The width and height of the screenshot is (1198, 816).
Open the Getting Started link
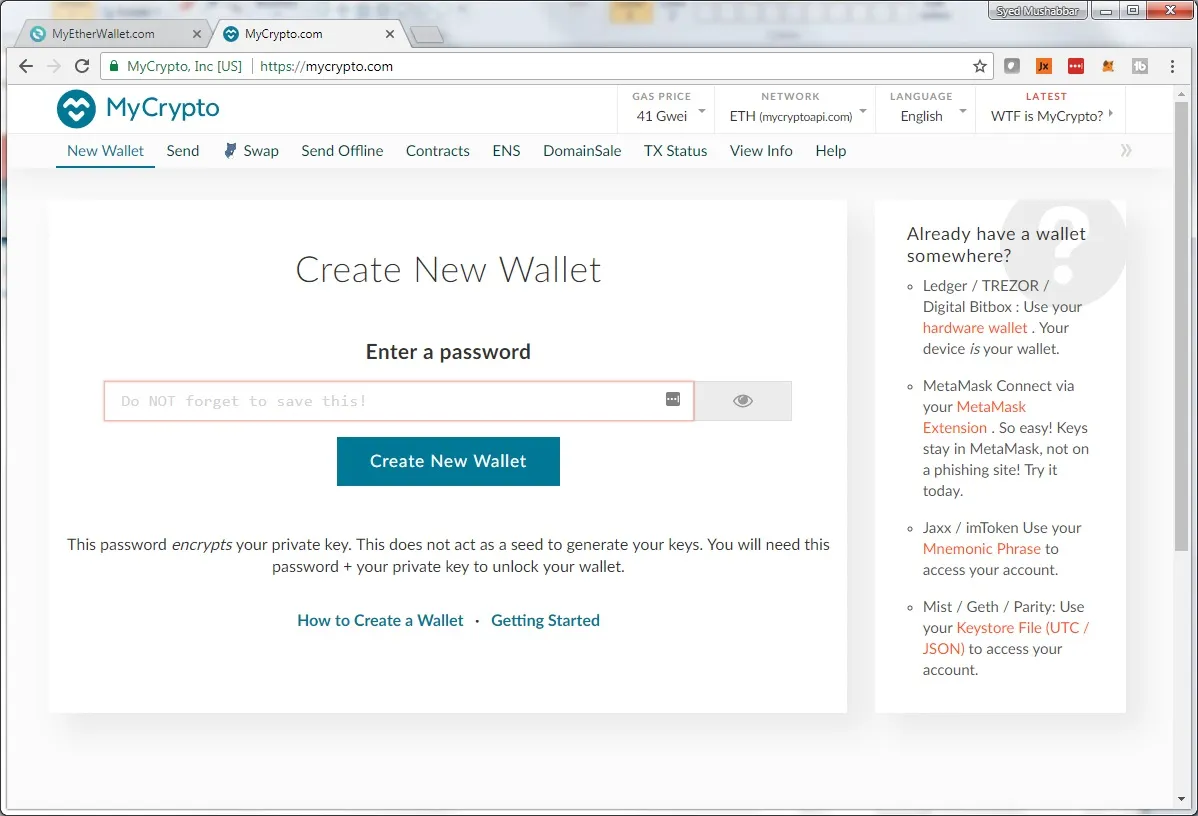[x=546, y=620]
